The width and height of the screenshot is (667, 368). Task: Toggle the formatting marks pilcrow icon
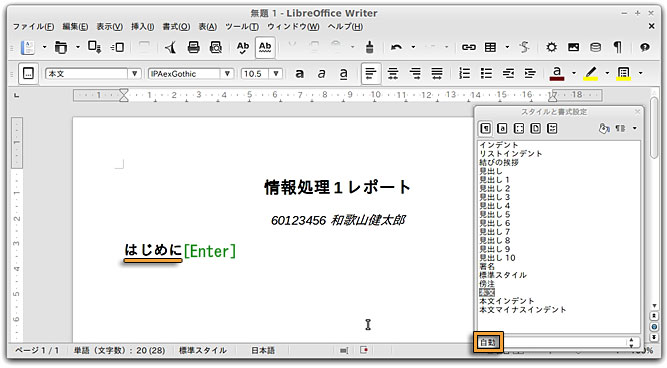(618, 47)
